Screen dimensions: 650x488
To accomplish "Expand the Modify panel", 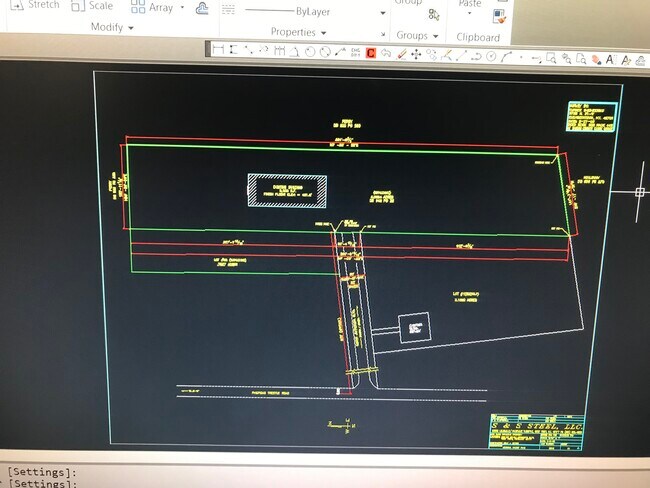I will coord(112,27).
